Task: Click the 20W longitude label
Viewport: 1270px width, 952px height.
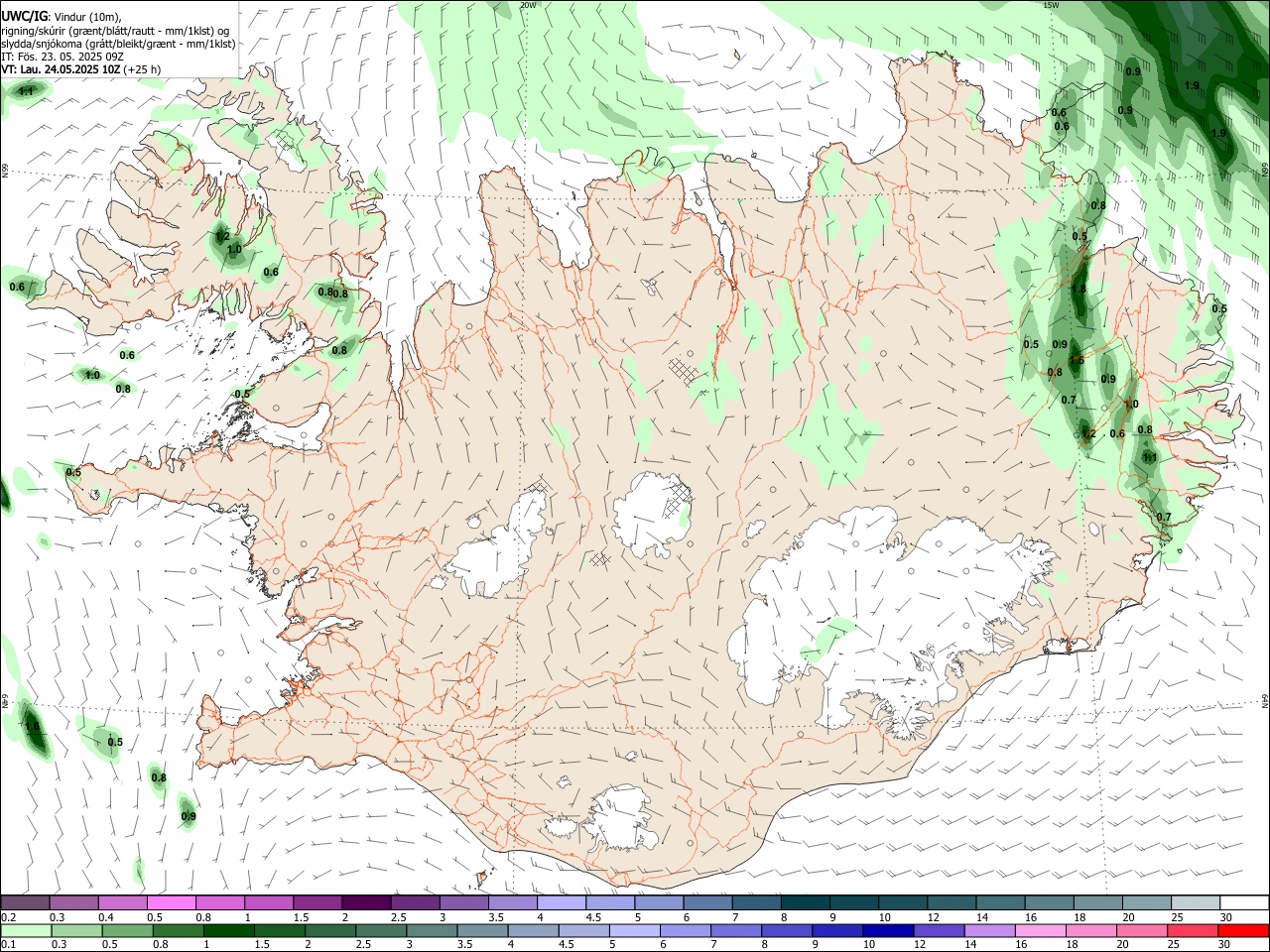Action: [528, 5]
